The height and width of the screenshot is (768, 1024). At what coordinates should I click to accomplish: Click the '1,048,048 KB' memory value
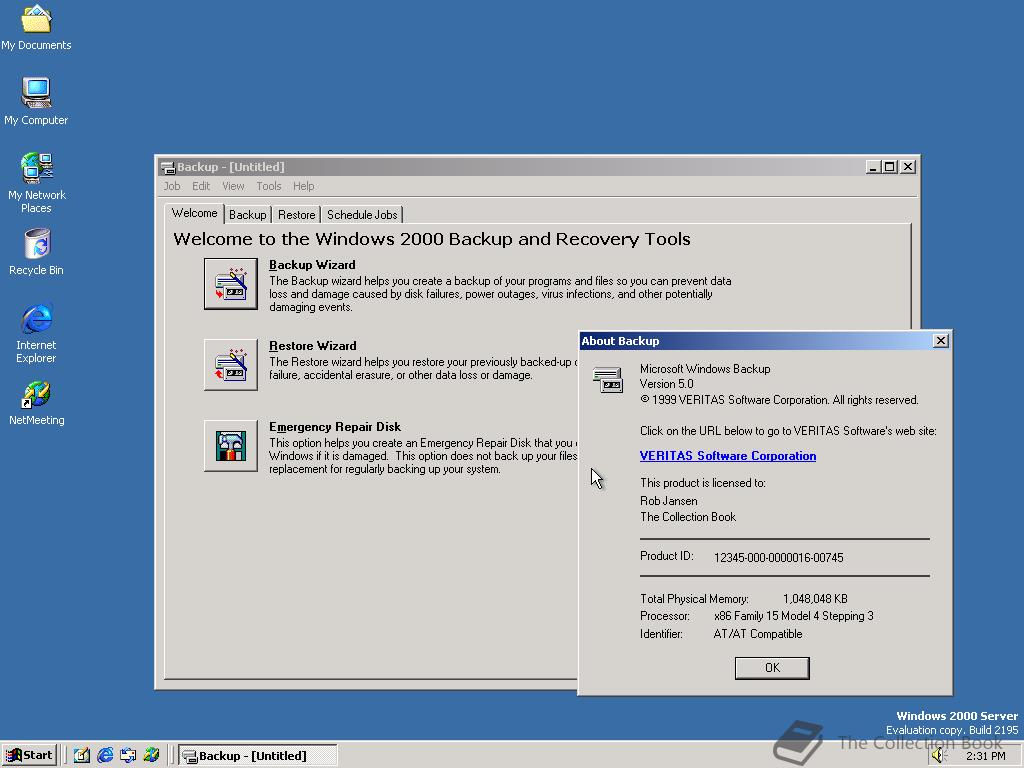[815, 599]
